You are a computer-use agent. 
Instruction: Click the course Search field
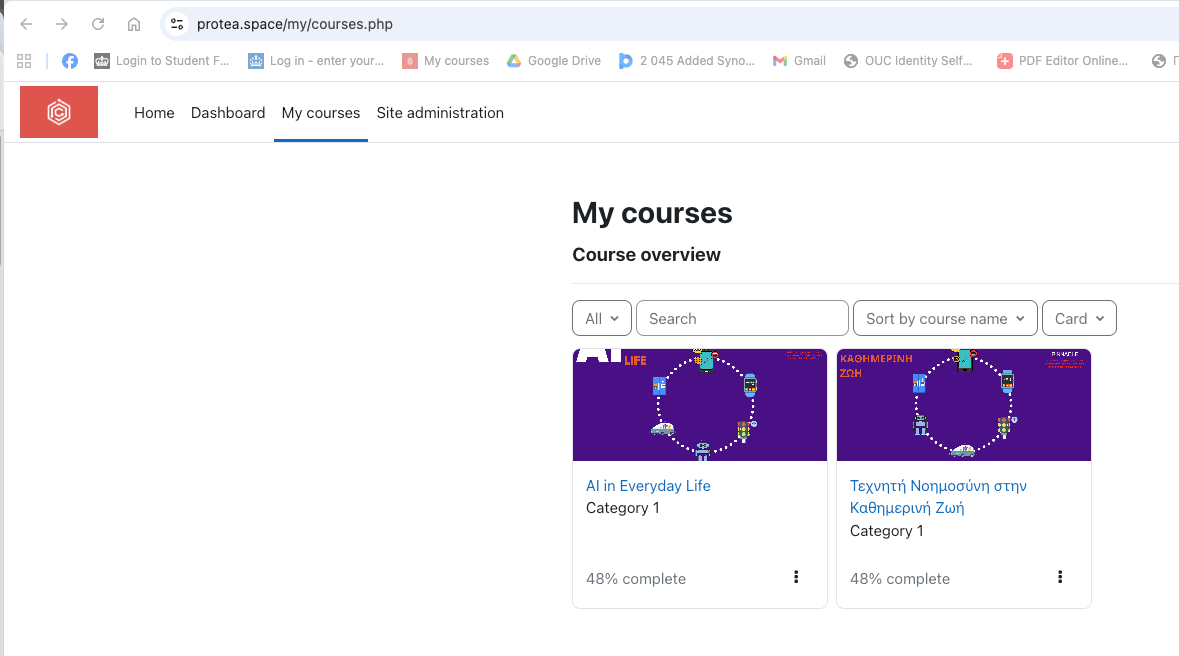coord(742,318)
